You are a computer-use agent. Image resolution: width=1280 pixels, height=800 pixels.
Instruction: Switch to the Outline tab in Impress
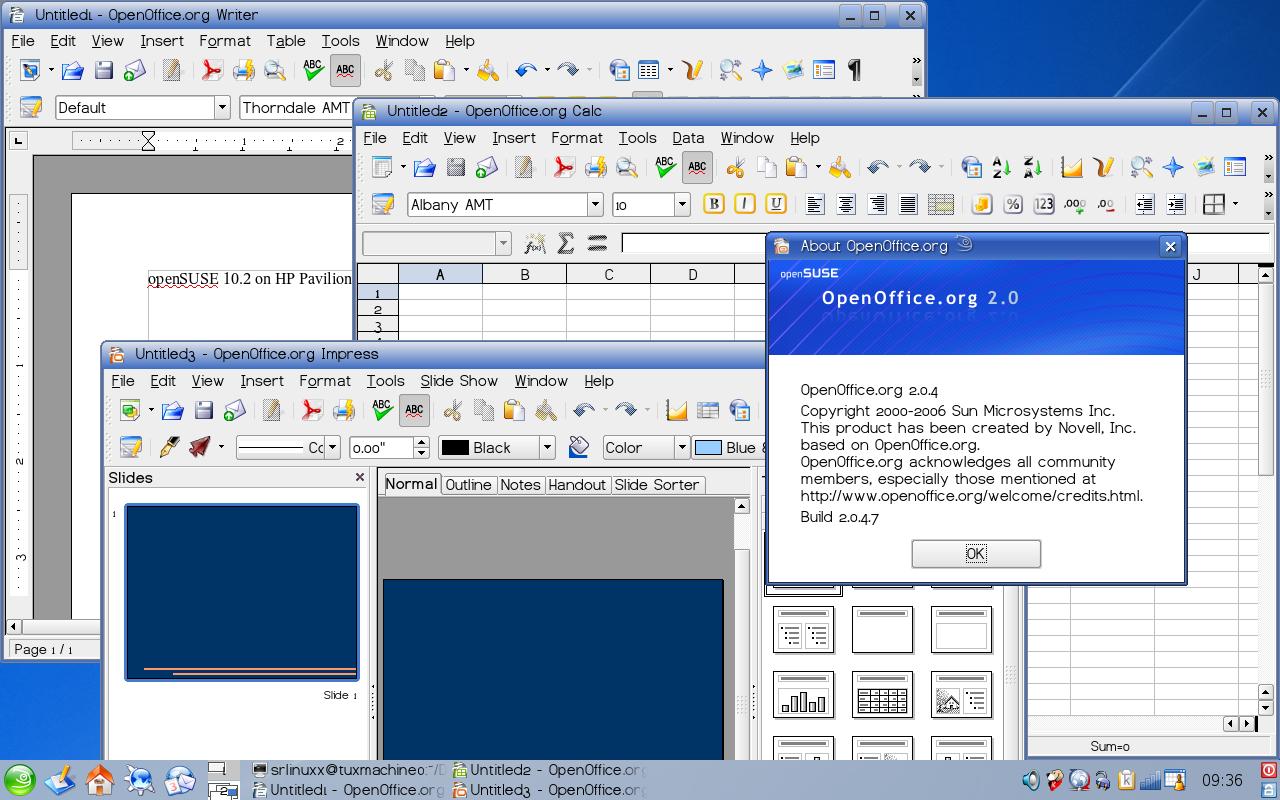pos(468,484)
